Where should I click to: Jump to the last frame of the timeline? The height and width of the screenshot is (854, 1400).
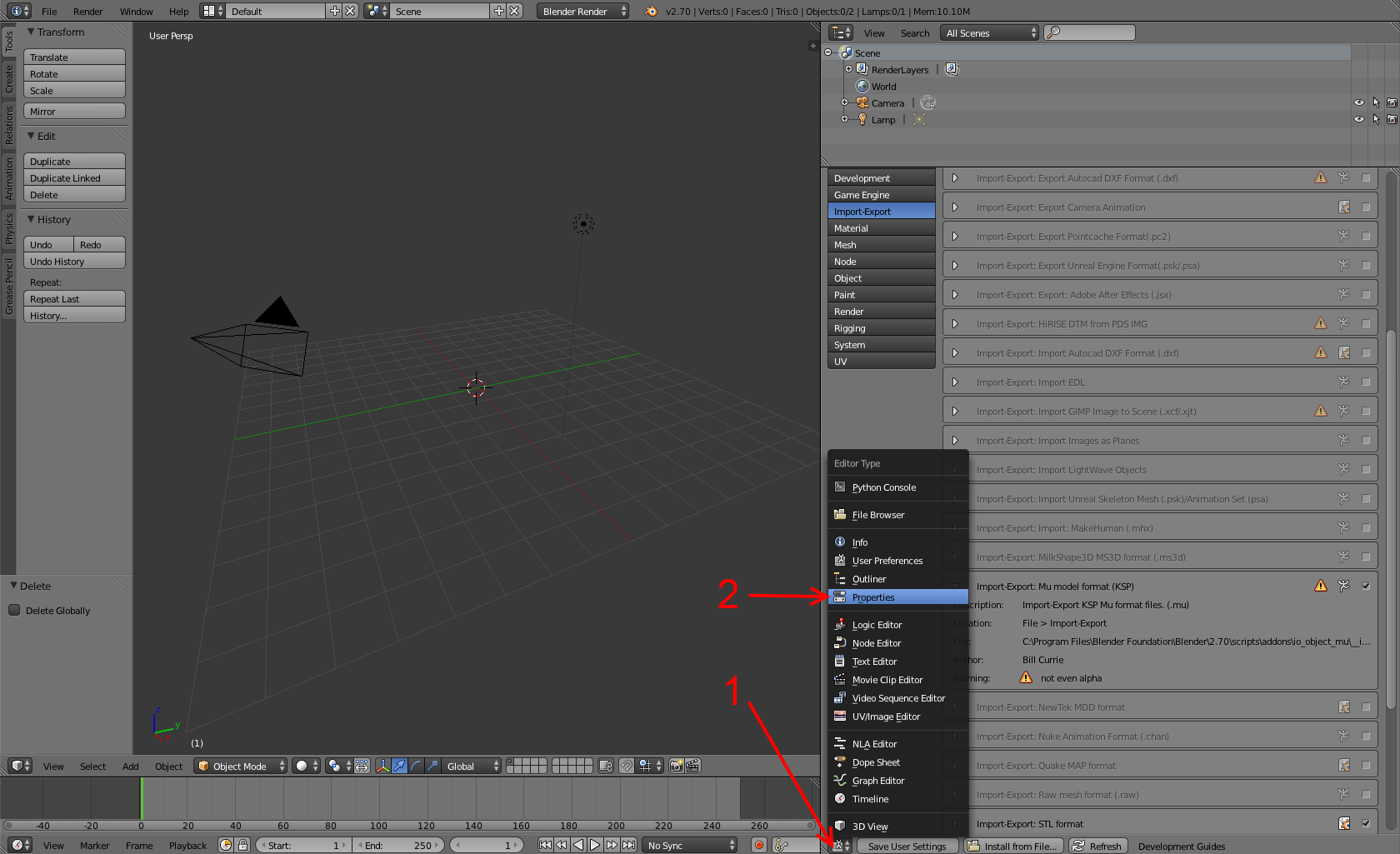tap(629, 845)
